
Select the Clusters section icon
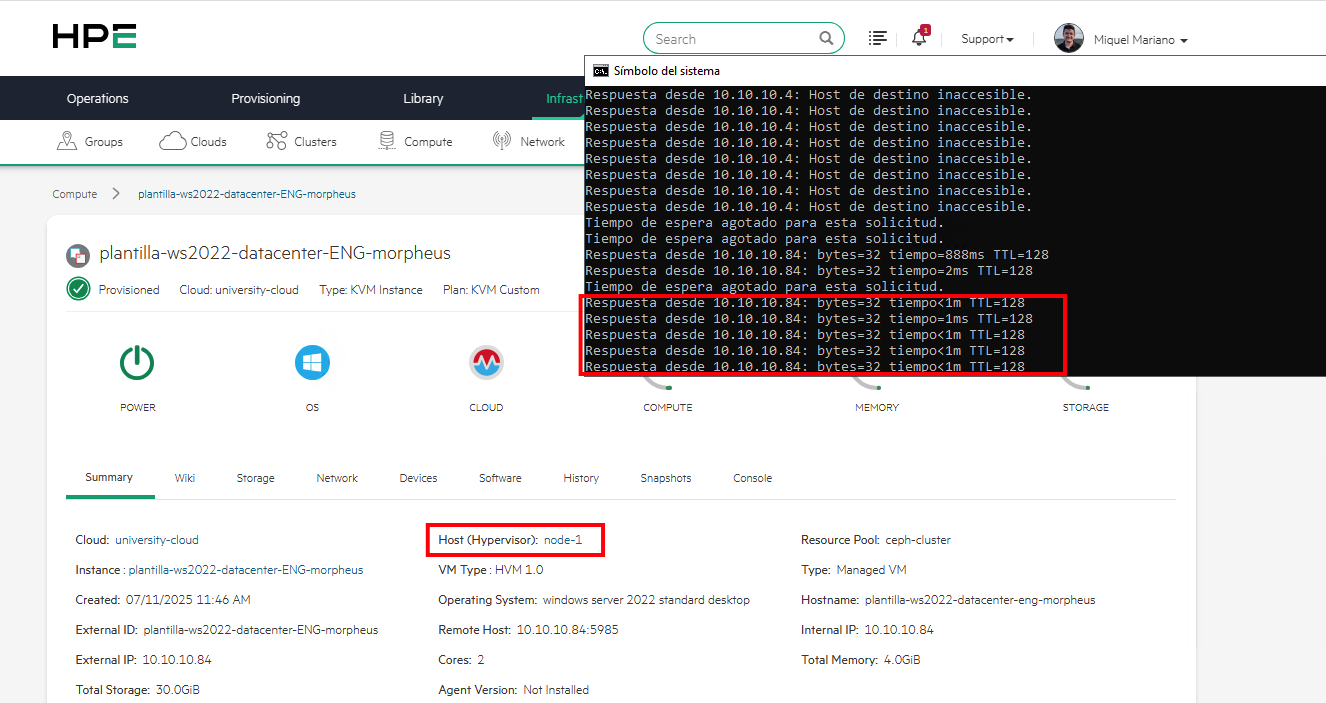tap(277, 141)
